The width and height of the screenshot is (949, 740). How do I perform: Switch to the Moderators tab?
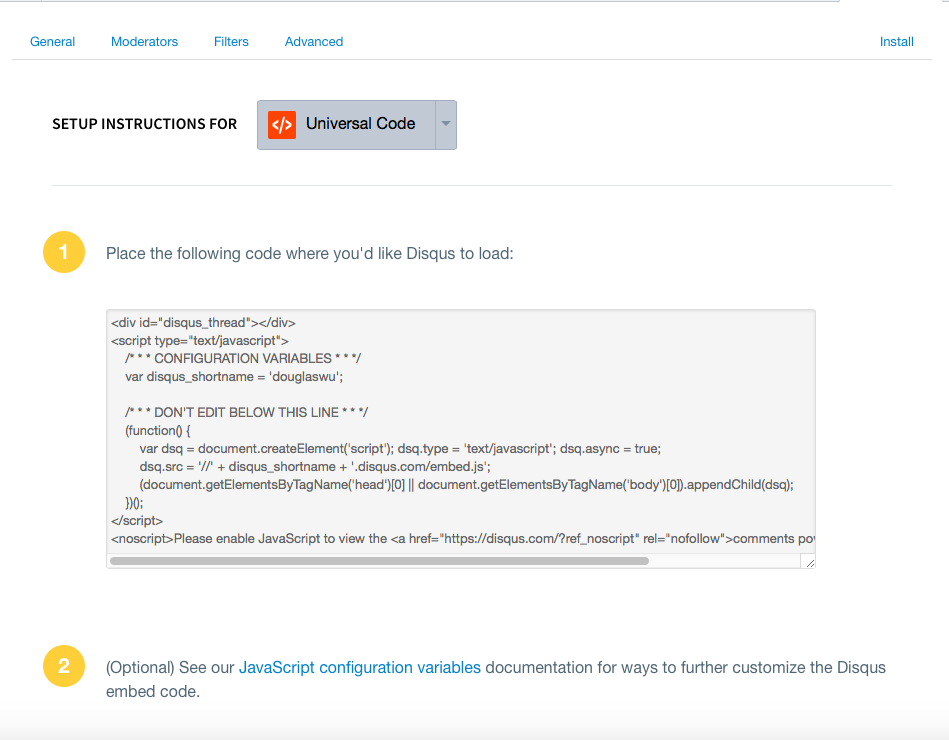tap(144, 42)
